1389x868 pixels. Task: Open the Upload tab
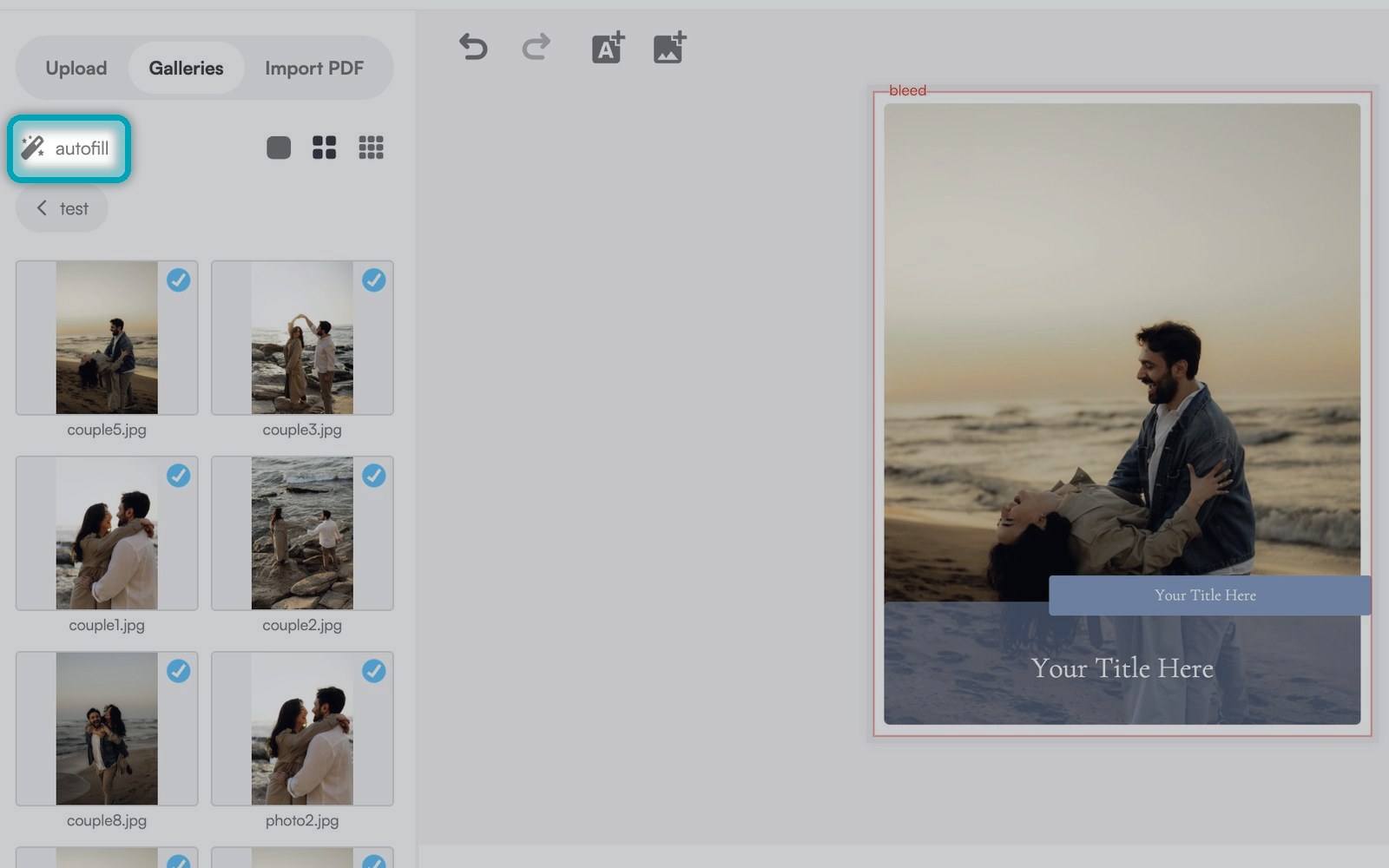click(76, 68)
